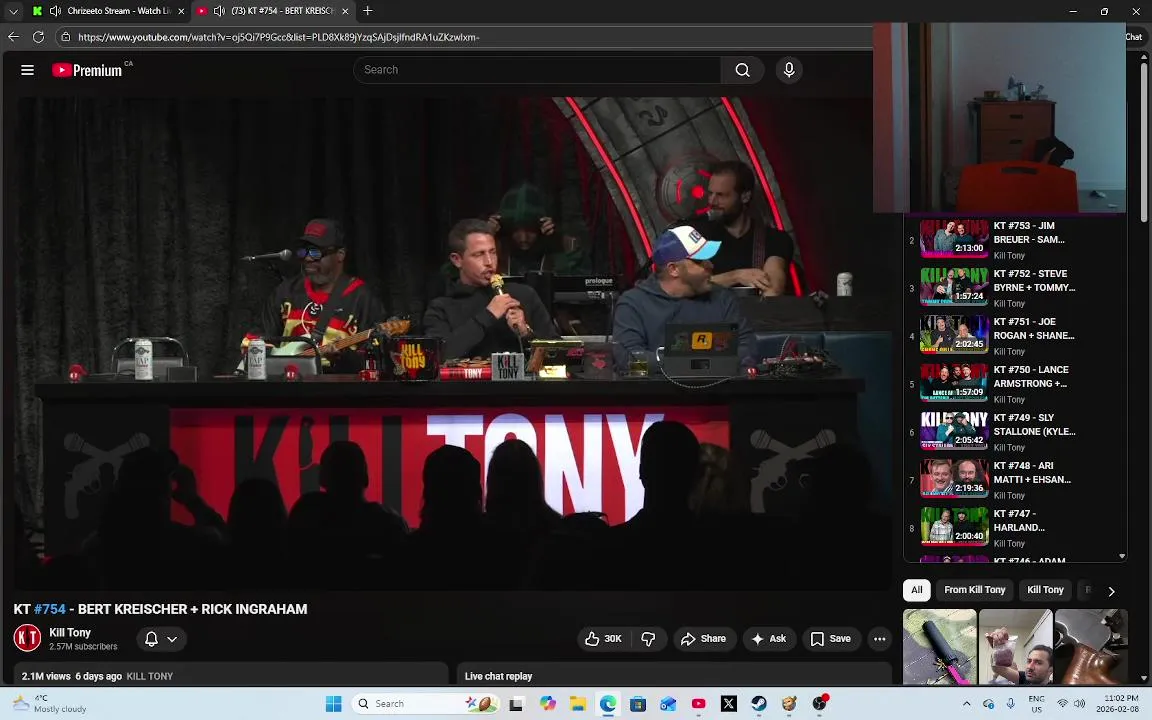The height and width of the screenshot is (720, 1152).
Task: Open a new browser tab
Action: coord(367,11)
